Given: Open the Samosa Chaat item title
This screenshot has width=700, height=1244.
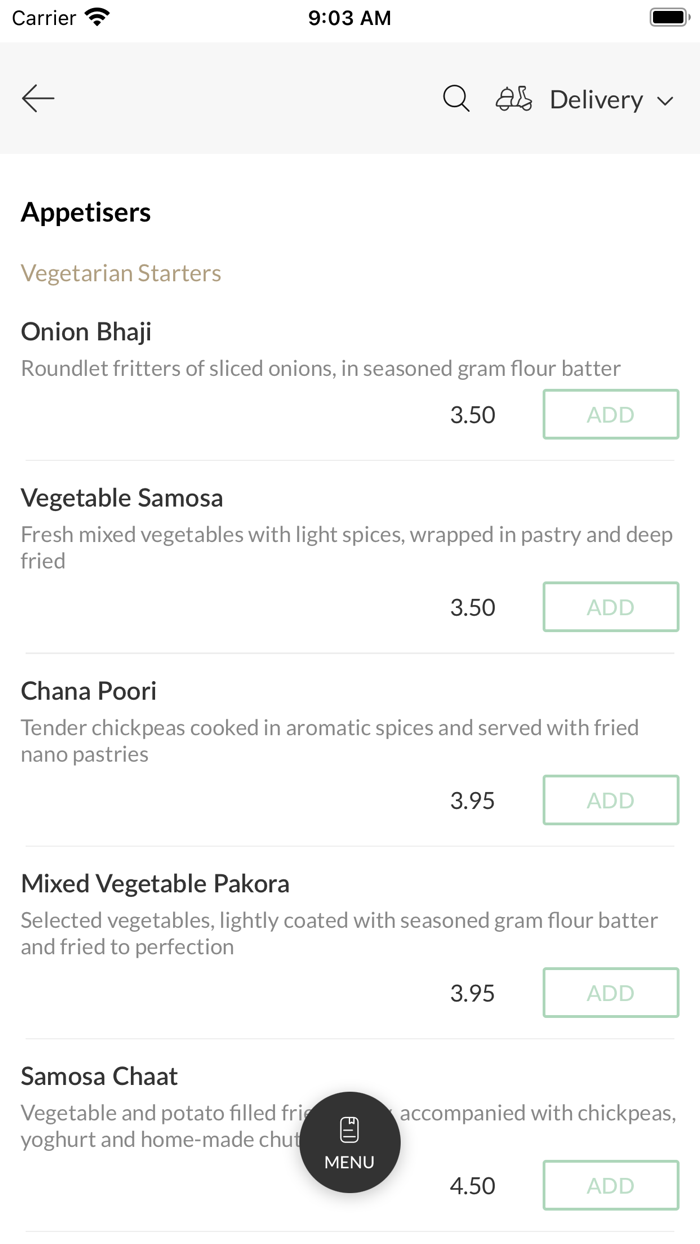Looking at the screenshot, I should 99,1077.
